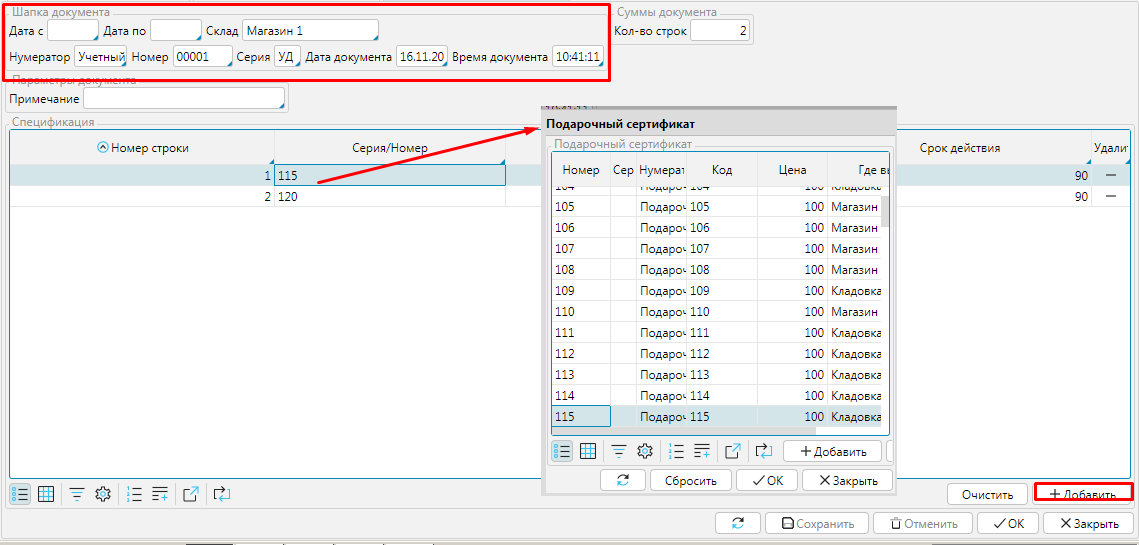Toggle list view in main specification toolbar
This screenshot has width=1139, height=545.
click(x=19, y=493)
